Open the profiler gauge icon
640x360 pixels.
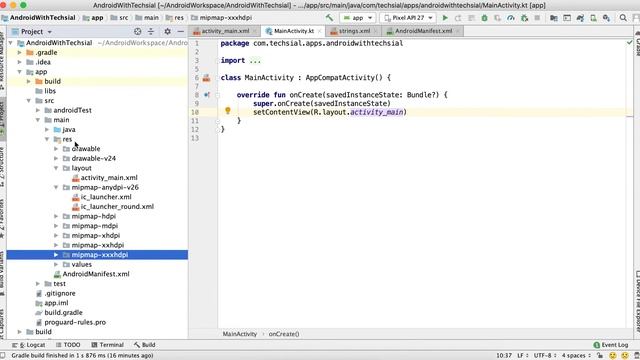pyautogui.click(x=511, y=18)
